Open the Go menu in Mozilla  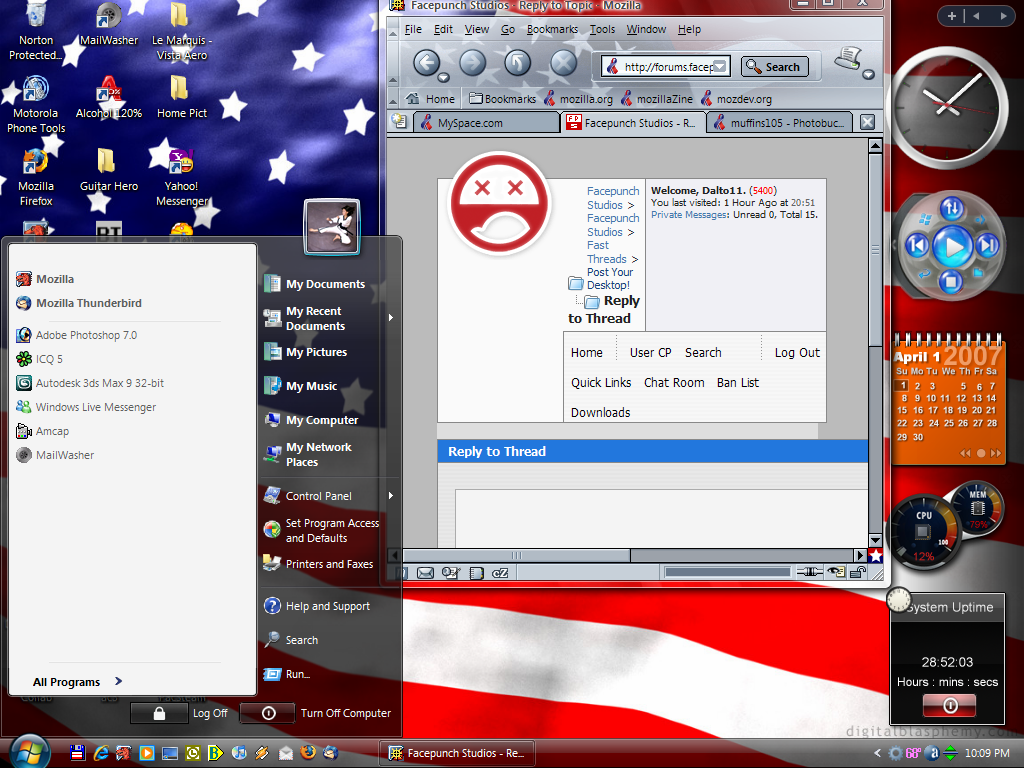(507, 29)
